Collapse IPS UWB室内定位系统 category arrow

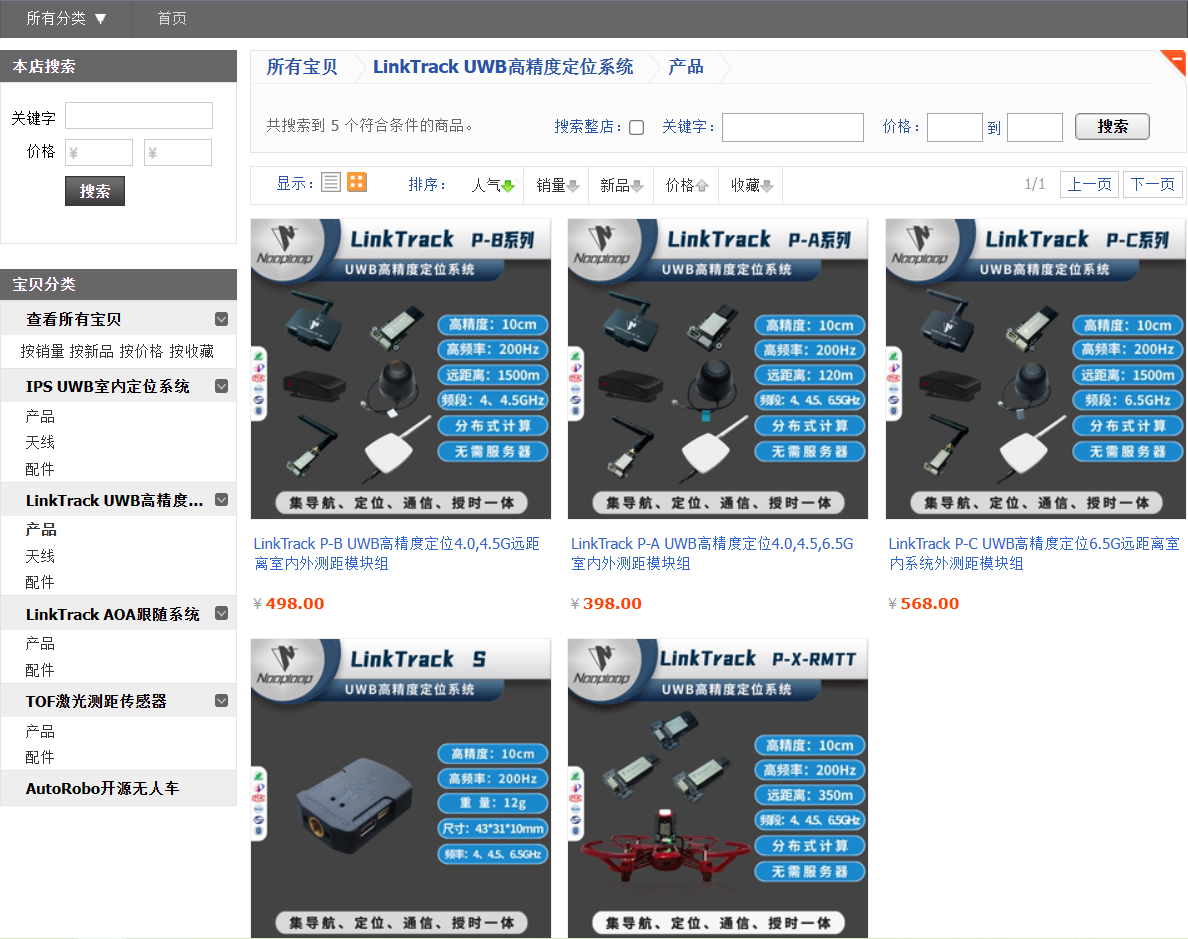(x=221, y=387)
